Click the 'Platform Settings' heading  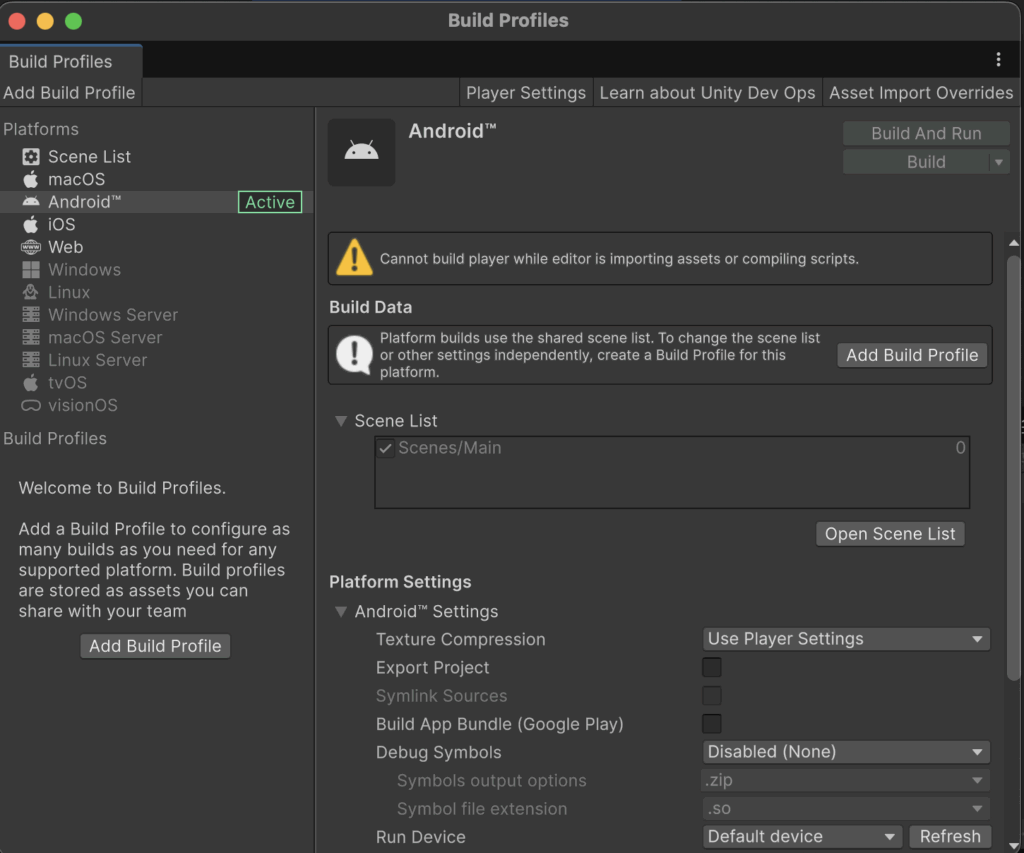400,582
